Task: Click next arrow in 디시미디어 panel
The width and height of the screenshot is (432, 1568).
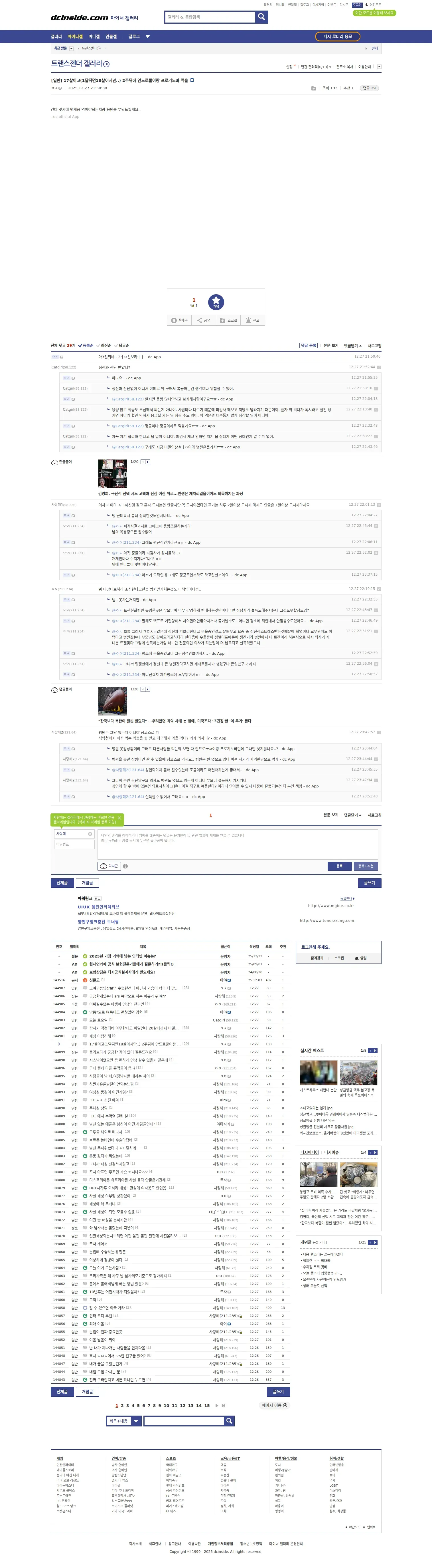Action: [376, 1152]
